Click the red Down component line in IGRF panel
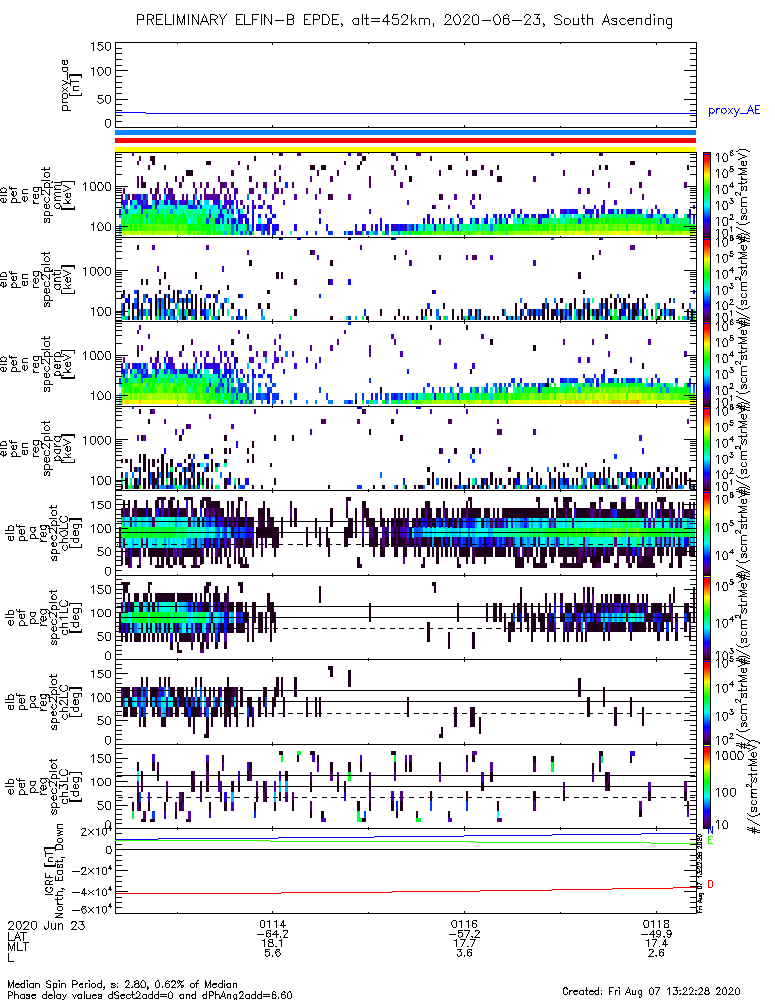This screenshot has width=775, height=1000. (x=405, y=890)
